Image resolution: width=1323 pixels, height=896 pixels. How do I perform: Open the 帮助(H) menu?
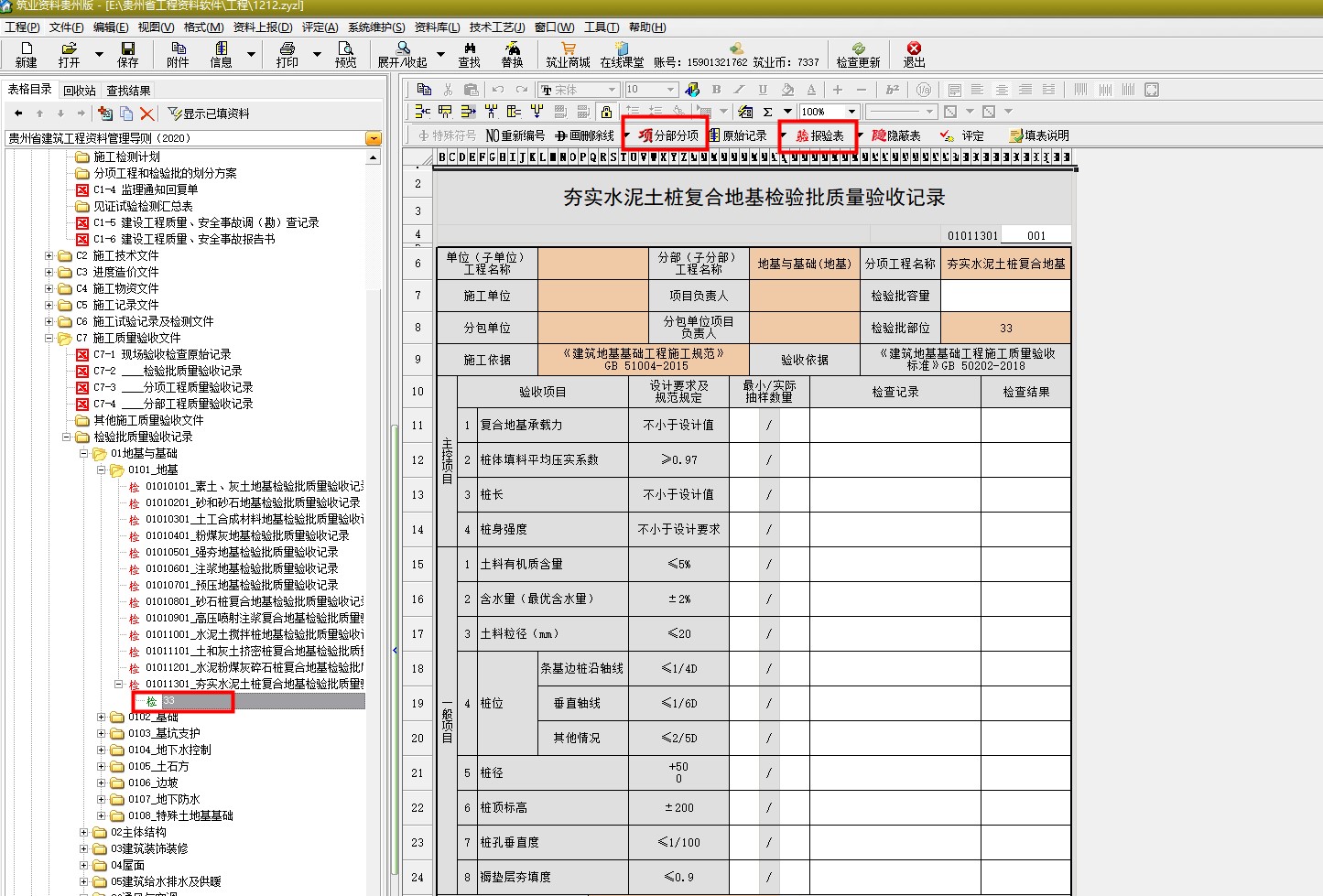coord(647,27)
